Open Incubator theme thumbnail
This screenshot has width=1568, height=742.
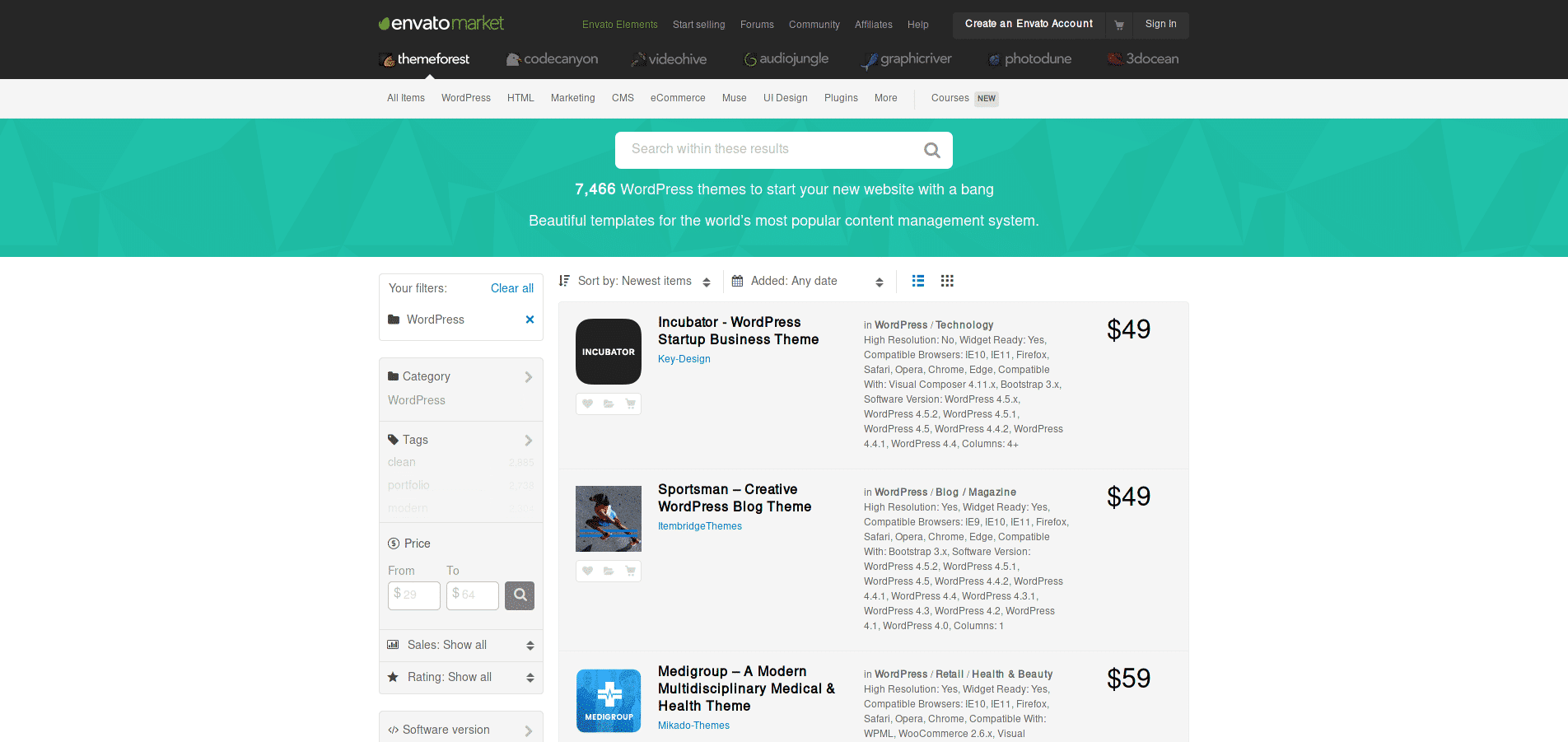tap(609, 352)
